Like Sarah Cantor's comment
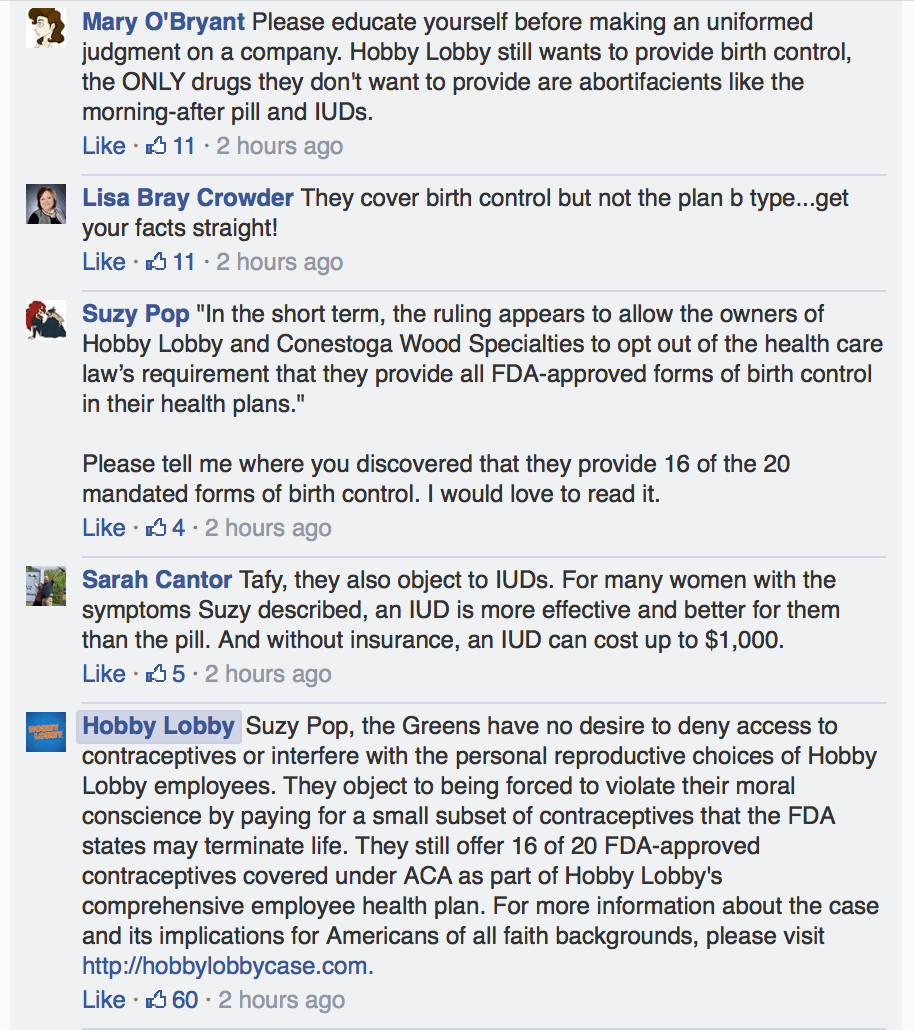Viewport: 914px width, 1030px height. [x=103, y=673]
